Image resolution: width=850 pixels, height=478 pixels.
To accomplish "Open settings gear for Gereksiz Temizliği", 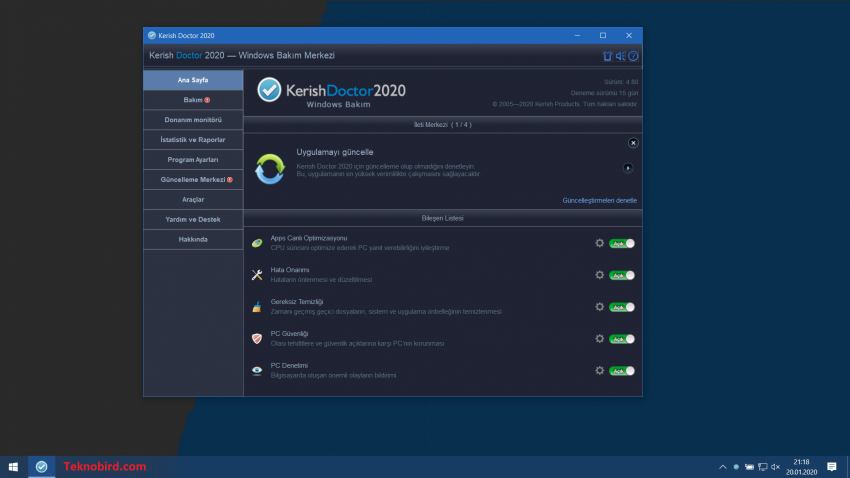I will tap(600, 307).
